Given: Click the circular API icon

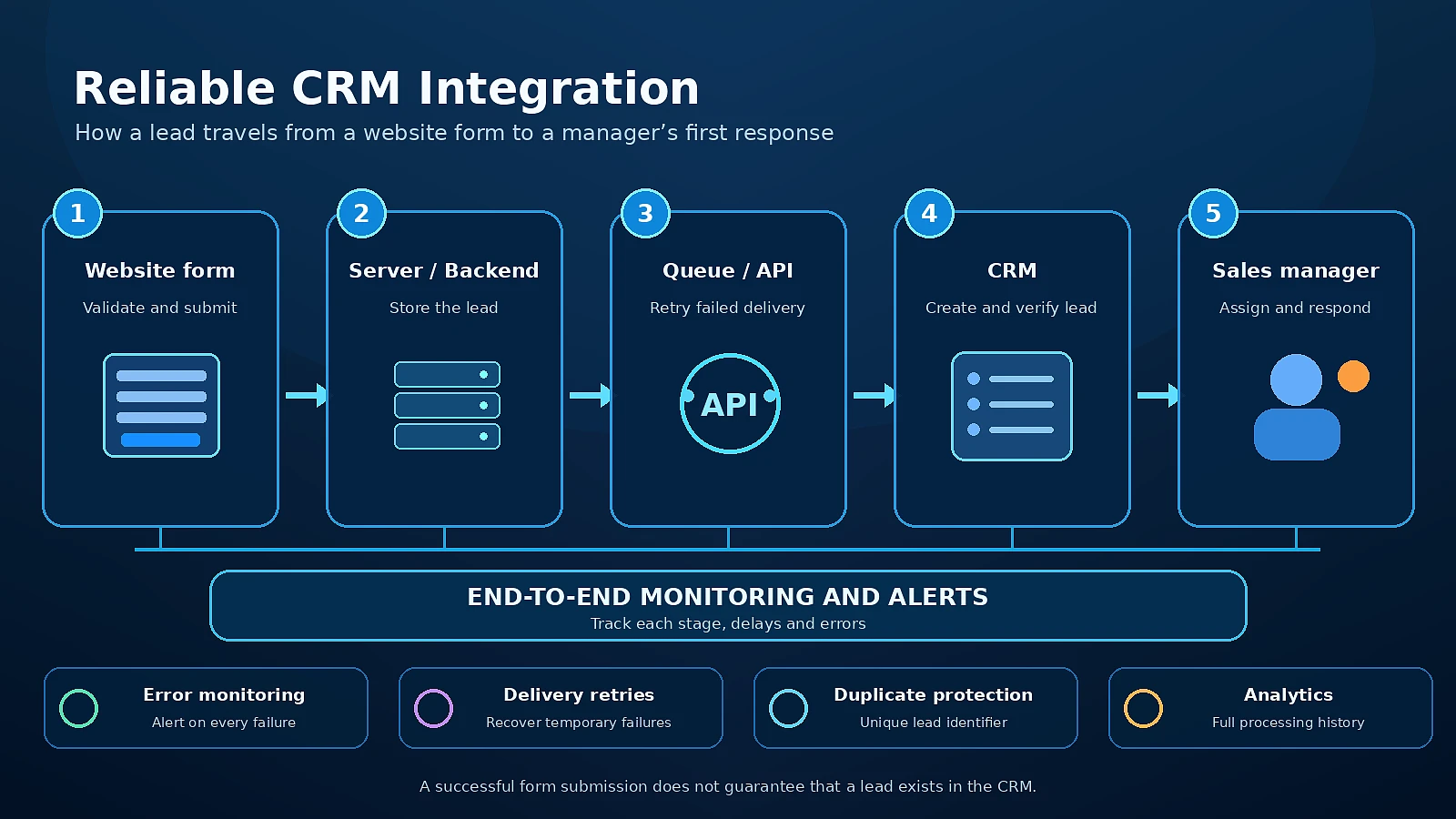Looking at the screenshot, I should (x=730, y=403).
